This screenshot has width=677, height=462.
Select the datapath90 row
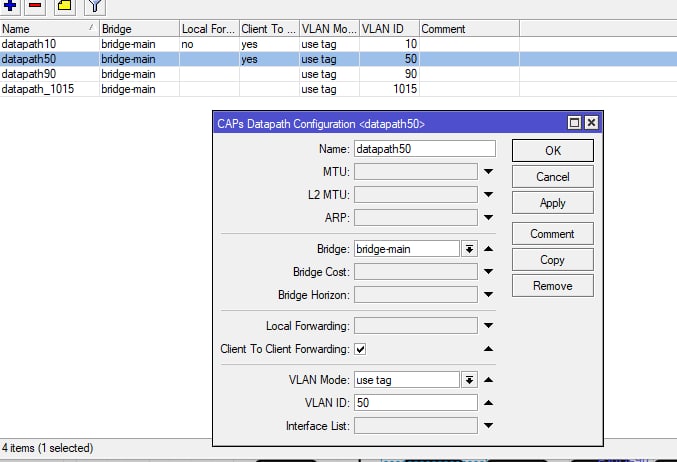338,74
